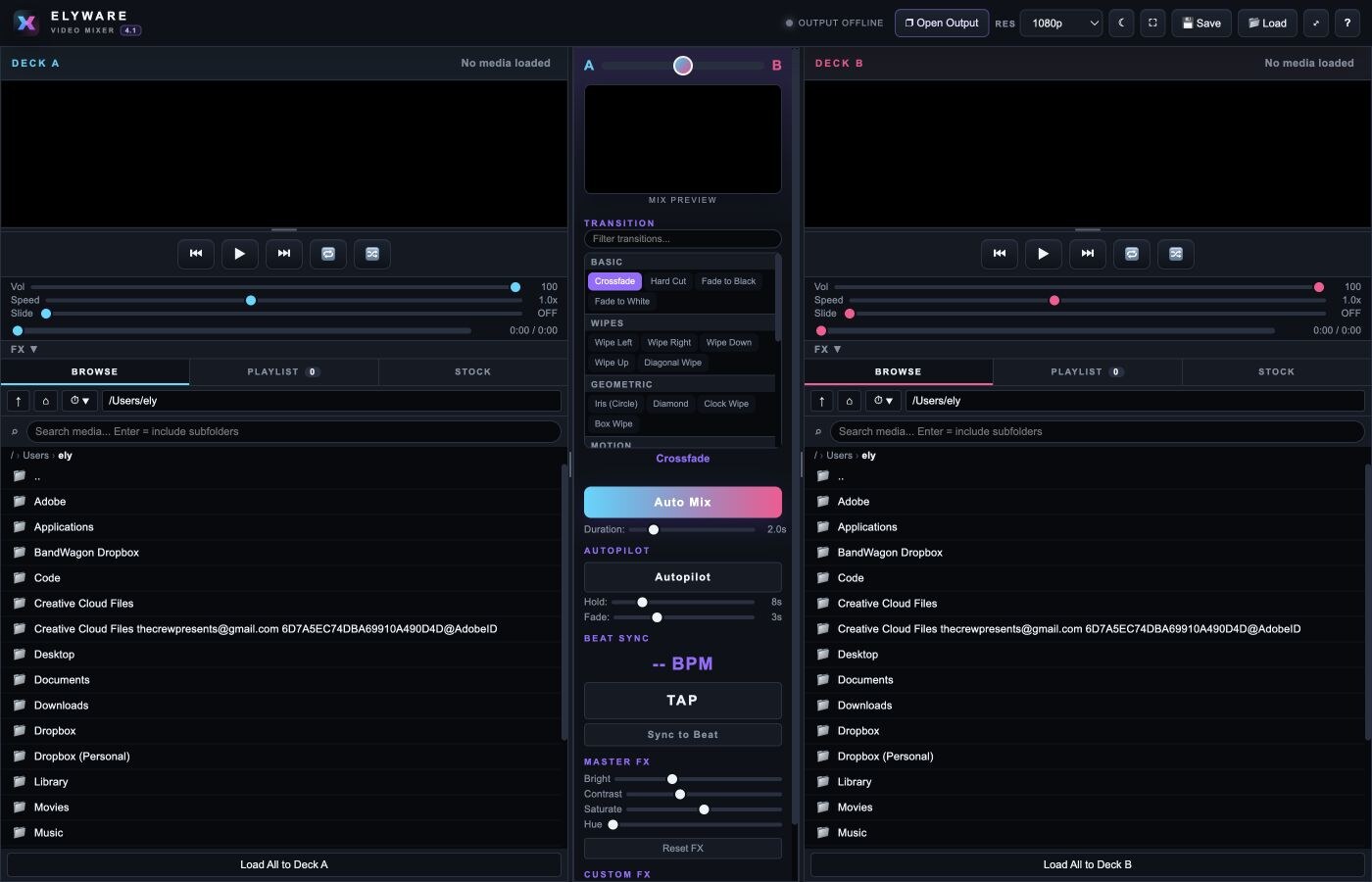The width and height of the screenshot is (1372, 882).
Task: Adjust the Auto Mix Duration slider
Action: click(654, 529)
